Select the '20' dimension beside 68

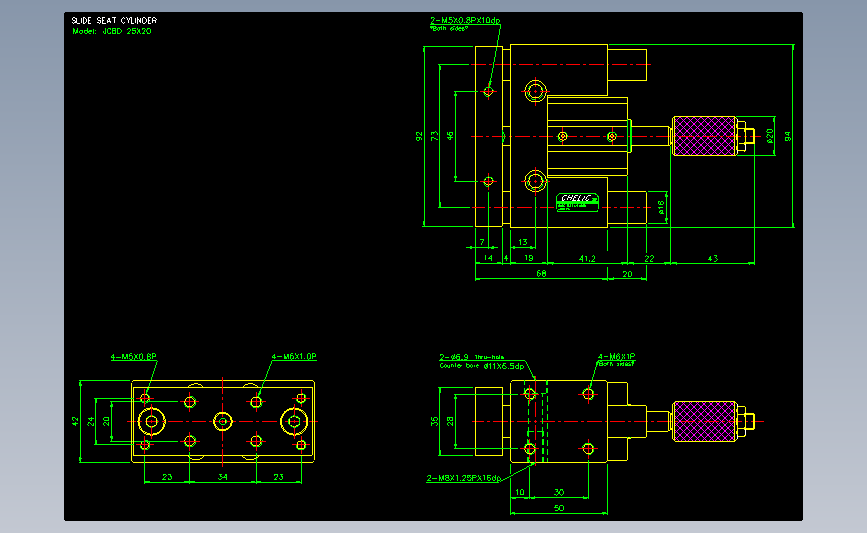click(628, 274)
